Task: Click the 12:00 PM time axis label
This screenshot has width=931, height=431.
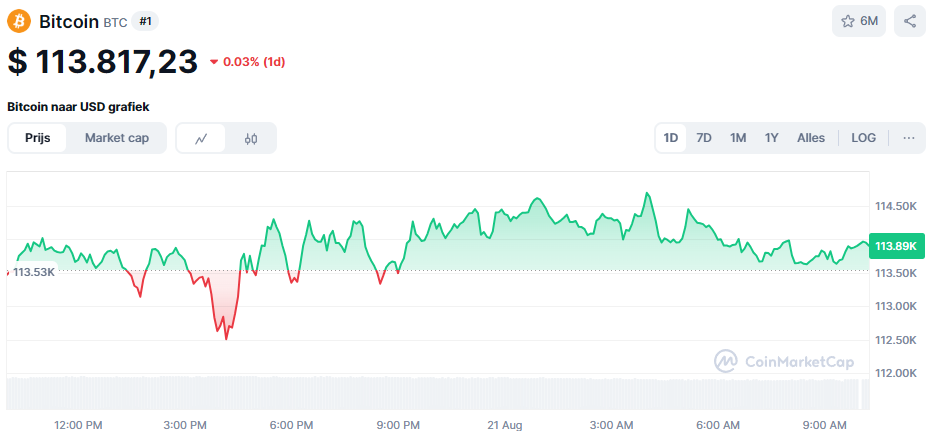Action: click(77, 425)
